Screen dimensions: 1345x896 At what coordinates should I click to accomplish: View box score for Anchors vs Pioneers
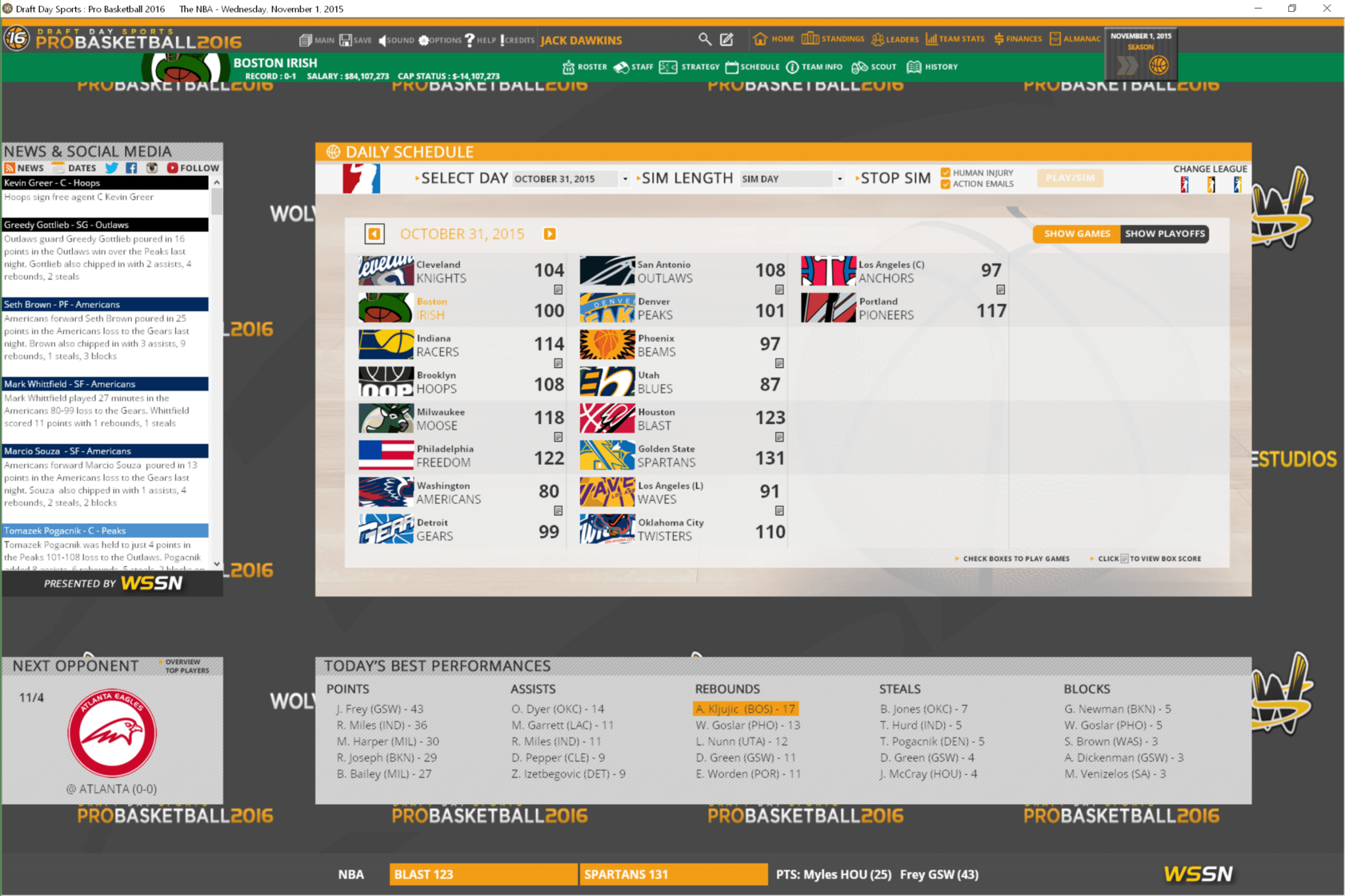(x=1001, y=289)
